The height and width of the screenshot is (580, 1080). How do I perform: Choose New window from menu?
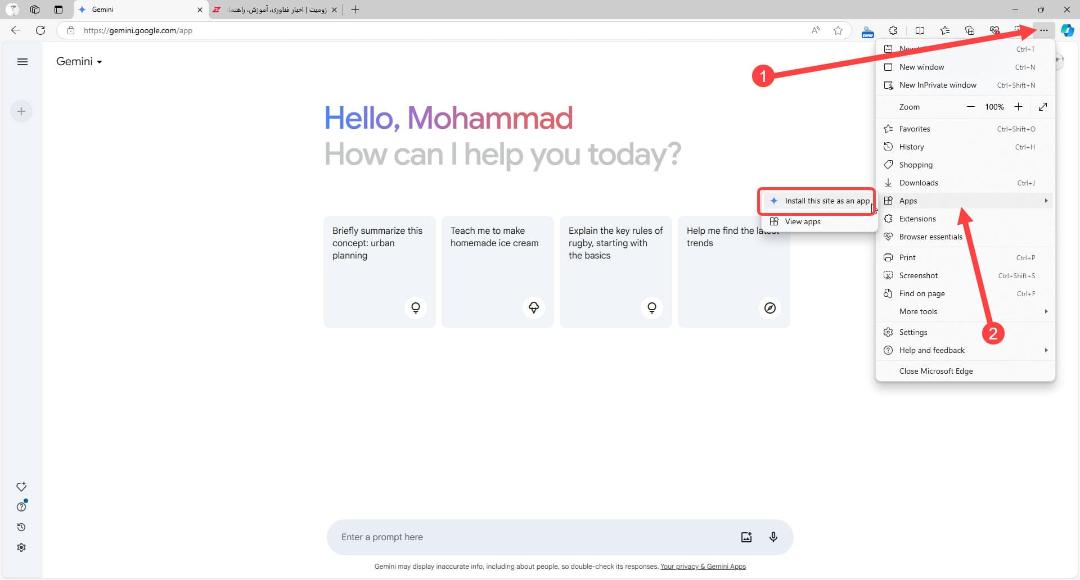(965, 67)
